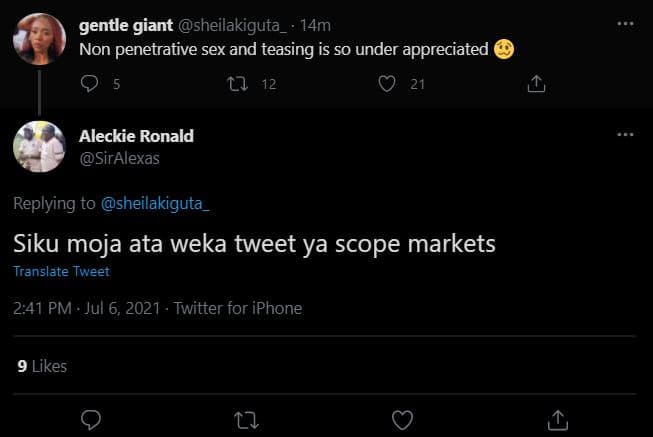Retweet gentle giant's tweet
This screenshot has height=437, width=653.
click(238, 84)
